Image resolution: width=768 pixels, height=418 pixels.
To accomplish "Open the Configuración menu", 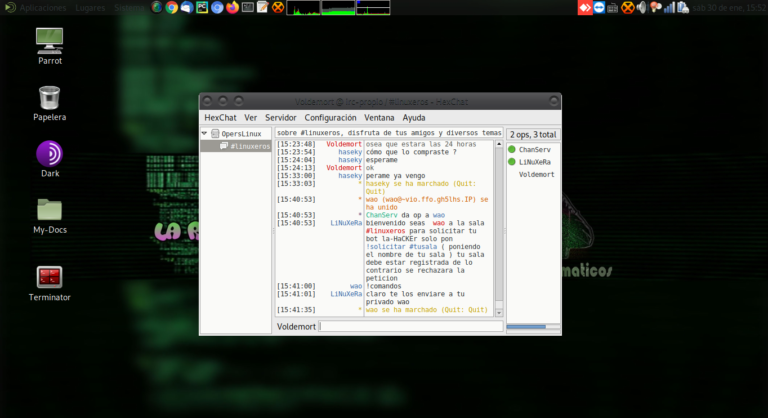I will point(330,117).
